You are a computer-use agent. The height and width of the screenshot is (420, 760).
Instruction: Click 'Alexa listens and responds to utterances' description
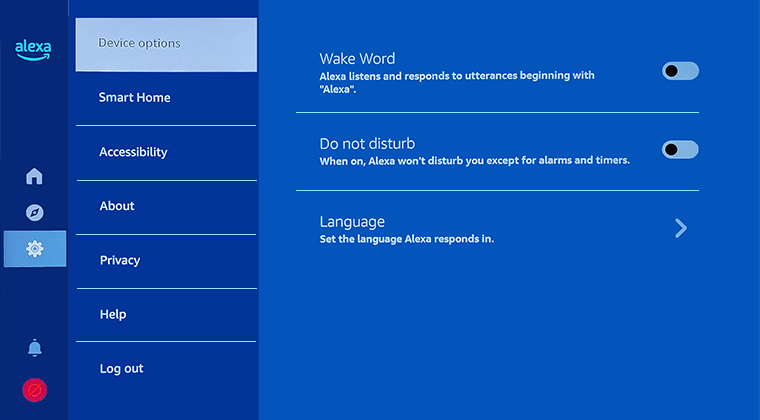(x=457, y=82)
